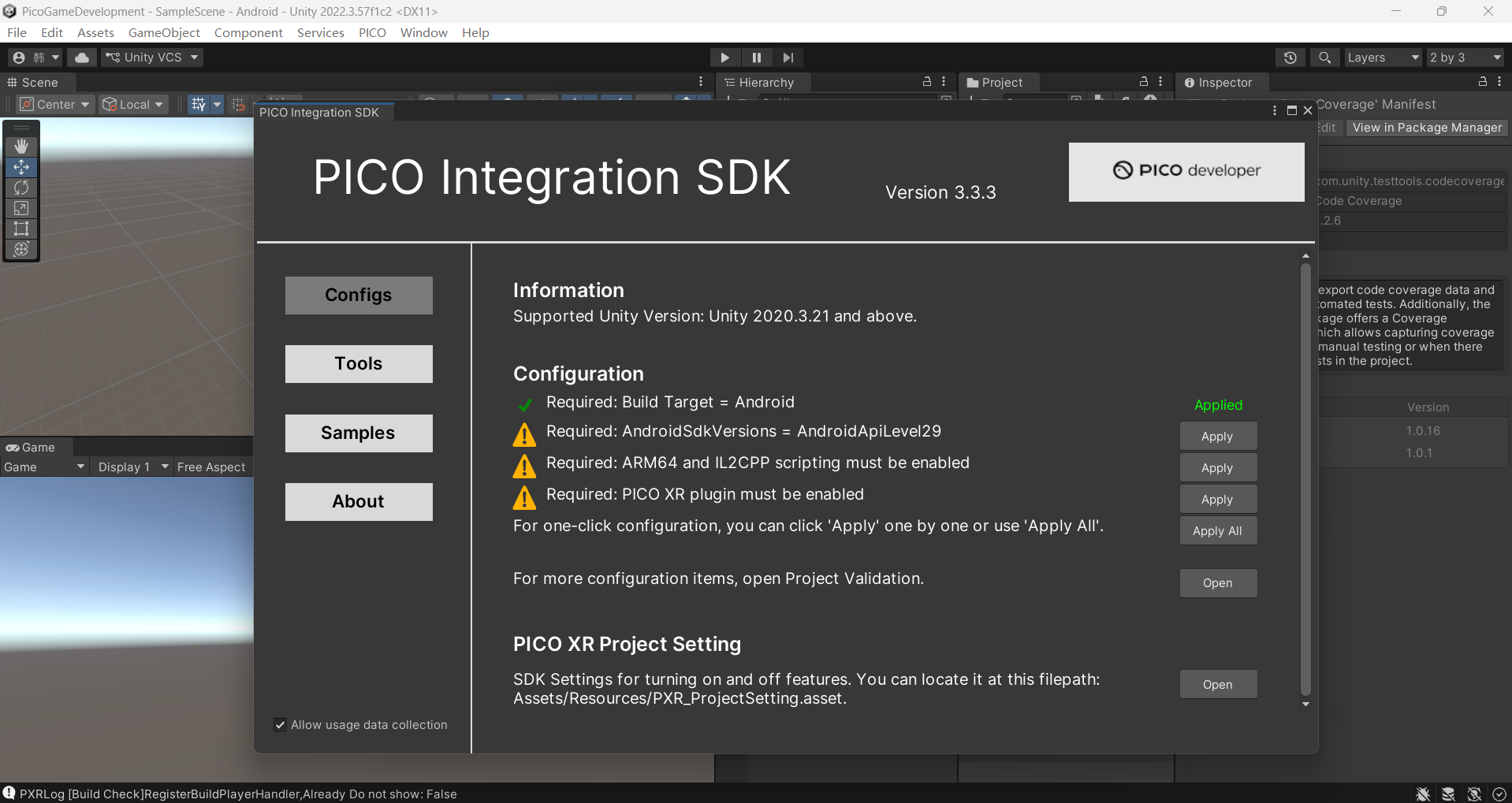This screenshot has width=1512, height=803.
Task: Open the global search magnifier
Action: [x=1324, y=58]
